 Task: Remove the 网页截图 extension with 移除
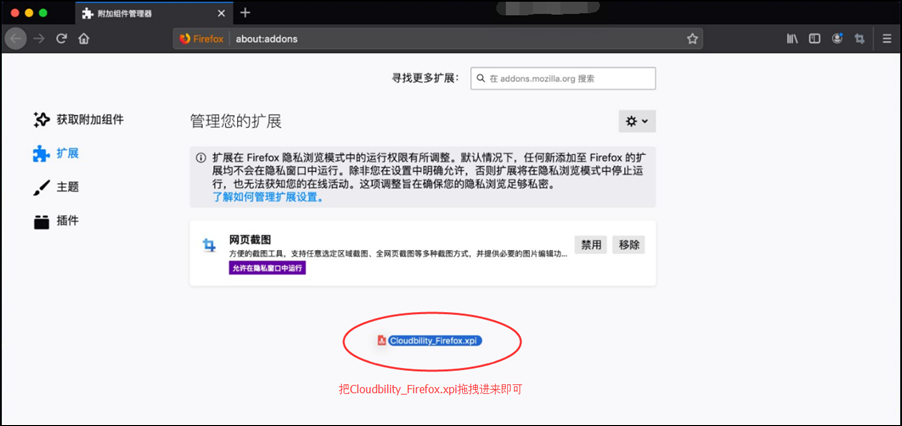point(629,245)
